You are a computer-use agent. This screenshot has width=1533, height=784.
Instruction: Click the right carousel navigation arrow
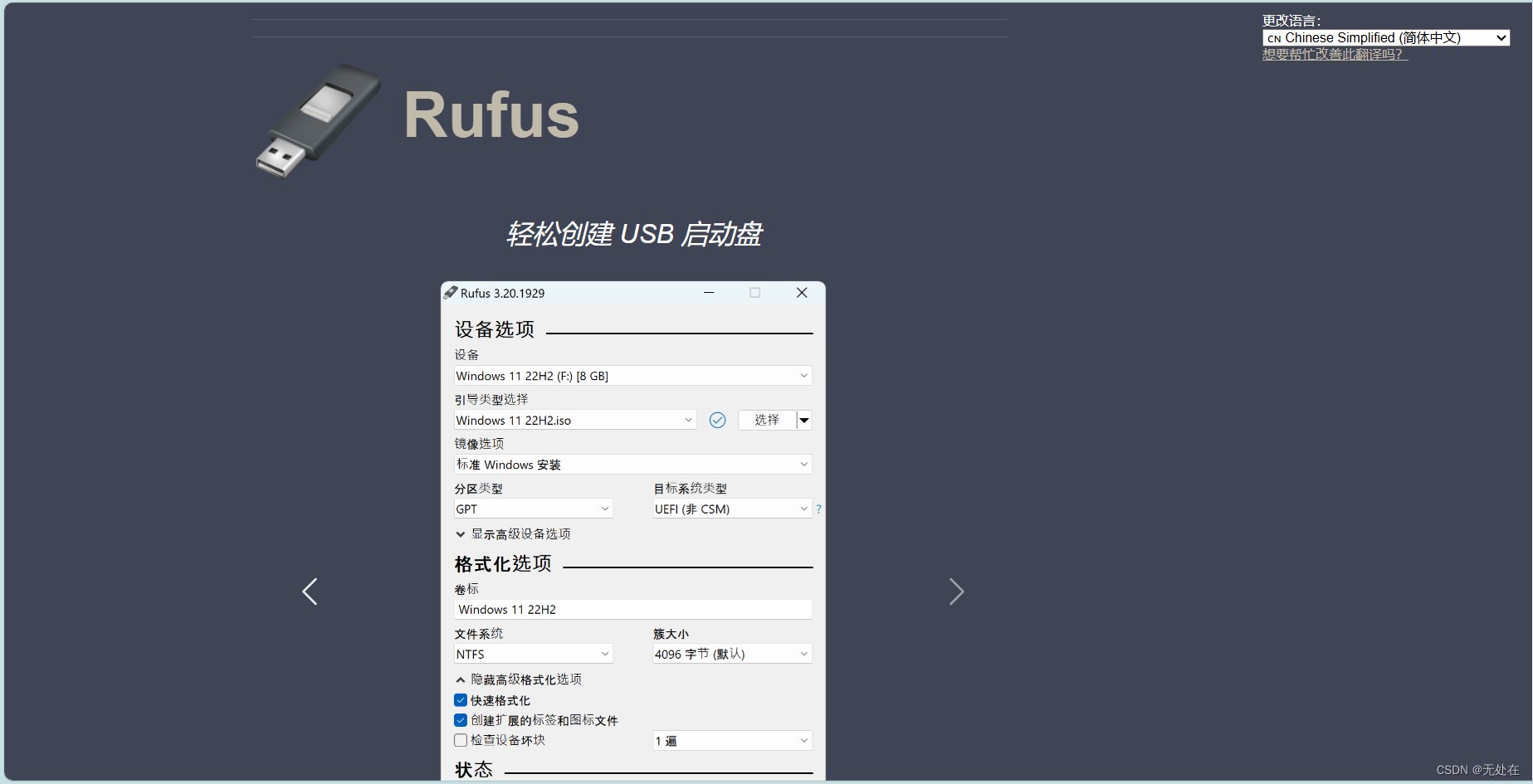[956, 592]
